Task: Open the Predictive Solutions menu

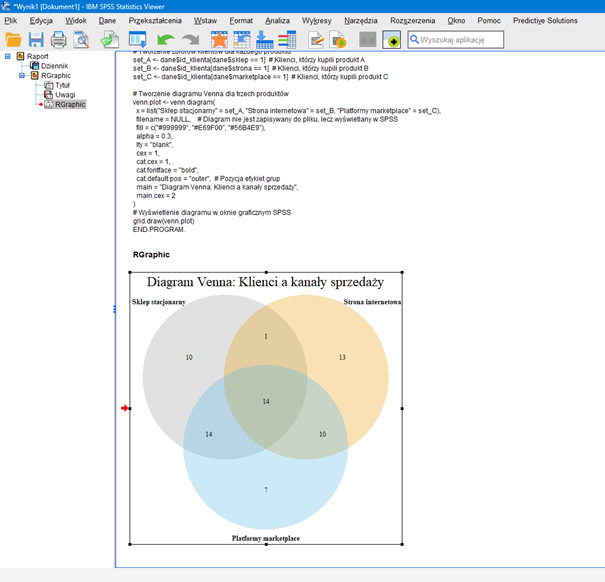Action: [x=545, y=20]
